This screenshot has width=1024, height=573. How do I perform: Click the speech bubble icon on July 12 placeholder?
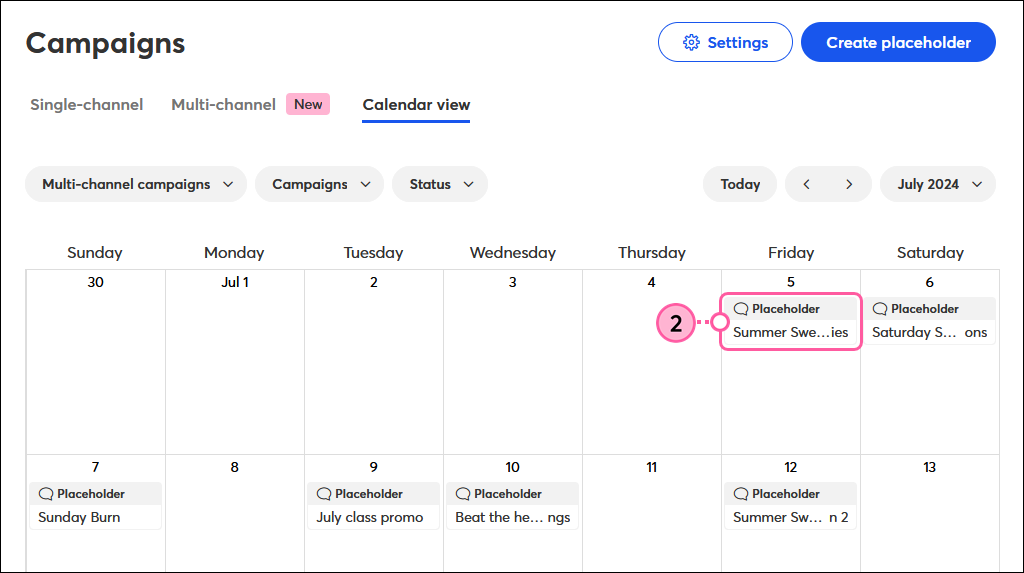click(x=741, y=493)
